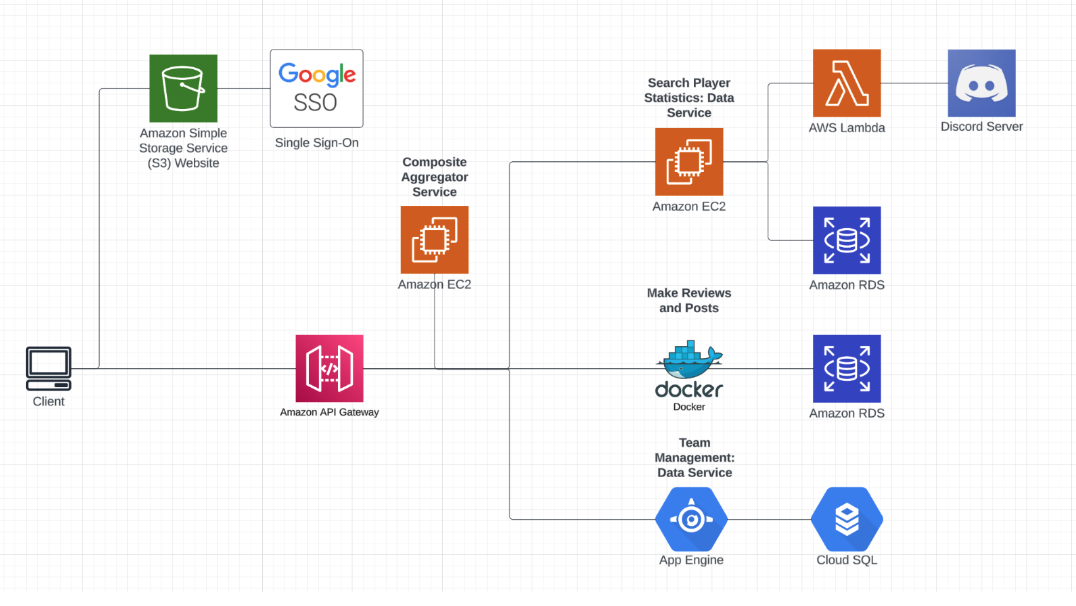Image resolution: width=1076 pixels, height=606 pixels.
Task: Click the 'Amazon API Gateway' caption
Action: 329,412
